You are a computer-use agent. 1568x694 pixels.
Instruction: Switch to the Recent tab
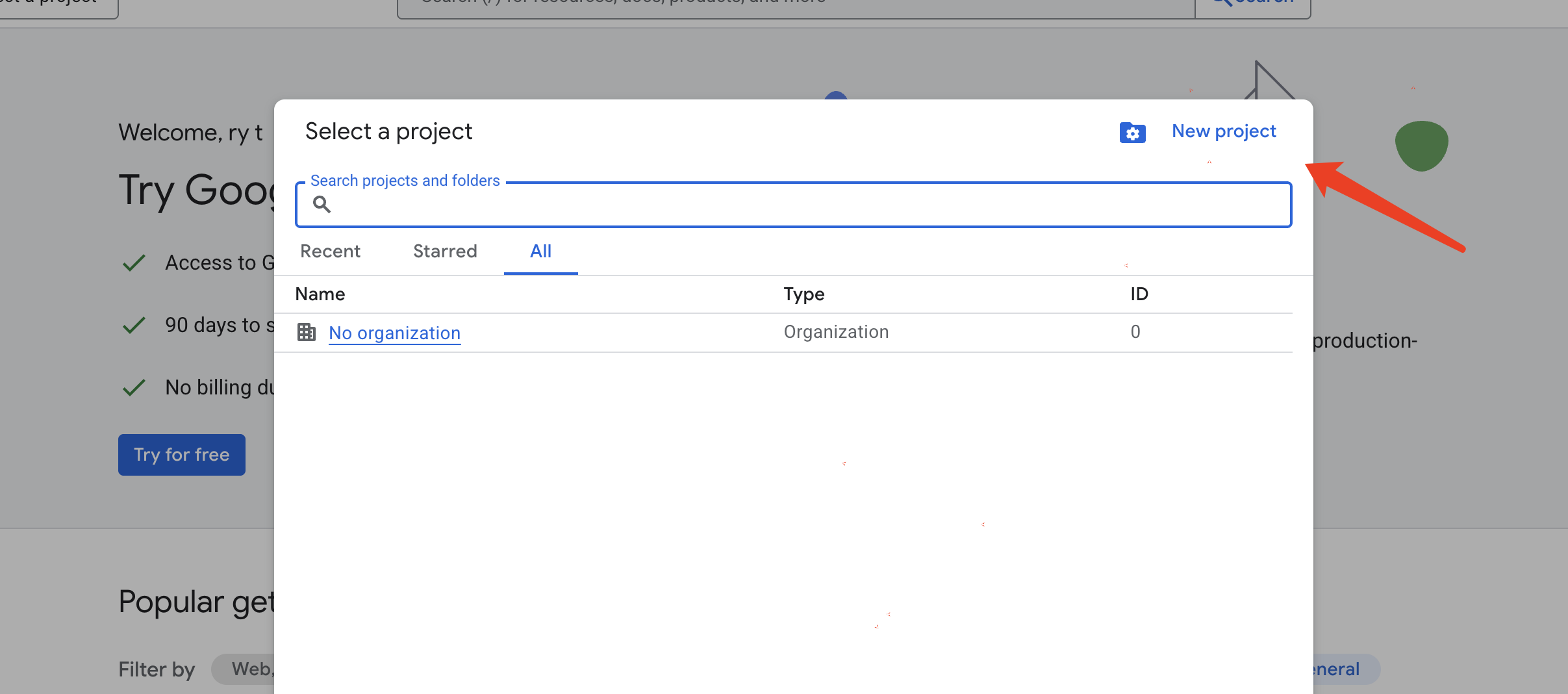330,251
